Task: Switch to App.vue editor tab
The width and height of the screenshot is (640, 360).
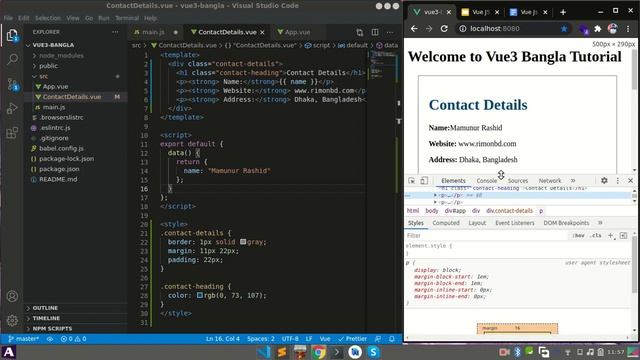Action: (x=297, y=32)
